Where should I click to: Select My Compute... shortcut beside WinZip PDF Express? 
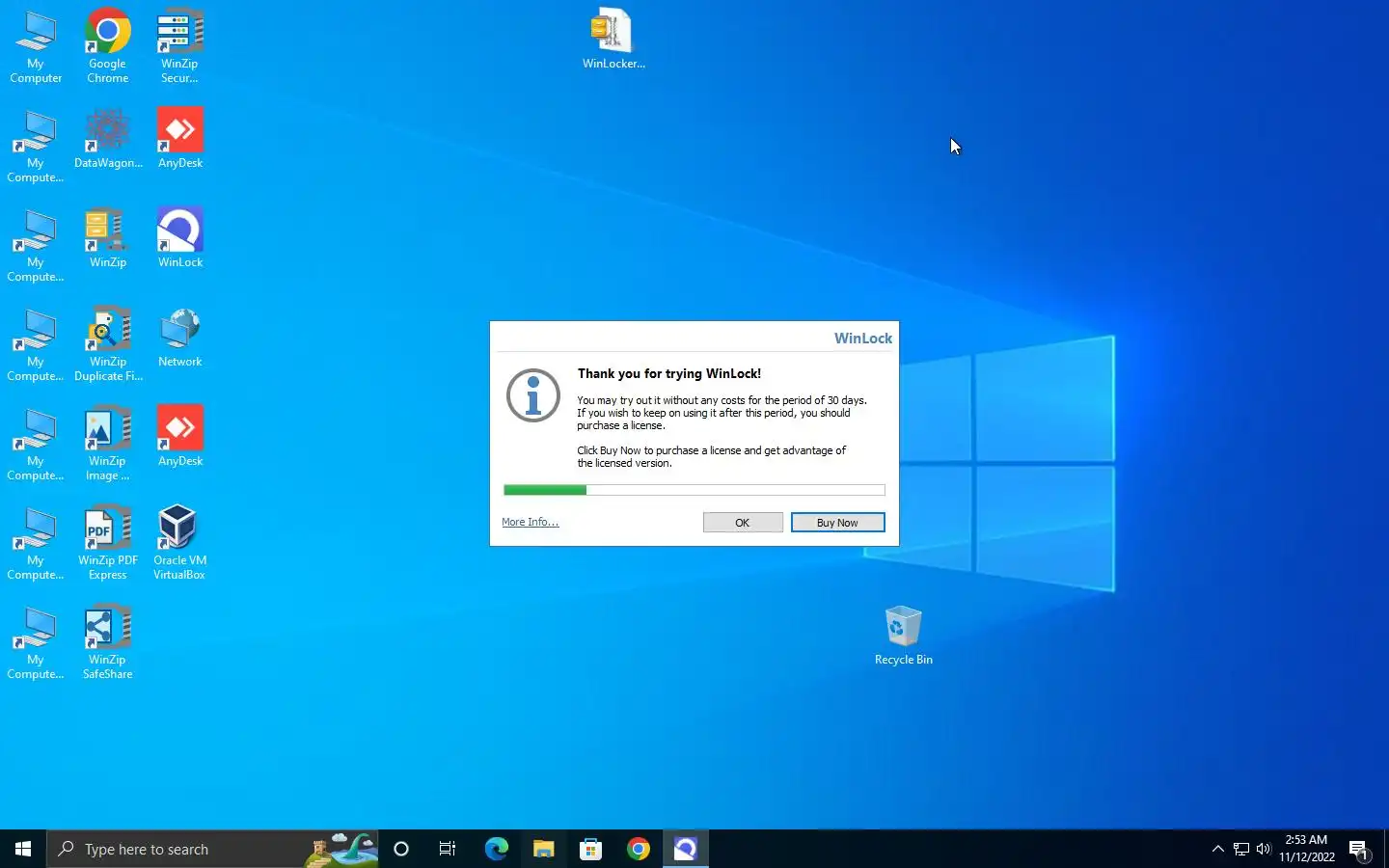pos(36,544)
